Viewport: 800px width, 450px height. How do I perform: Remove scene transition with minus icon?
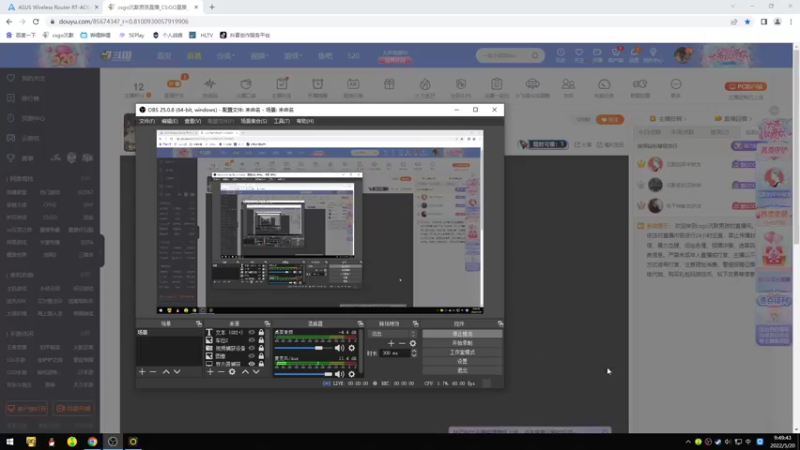[402, 343]
